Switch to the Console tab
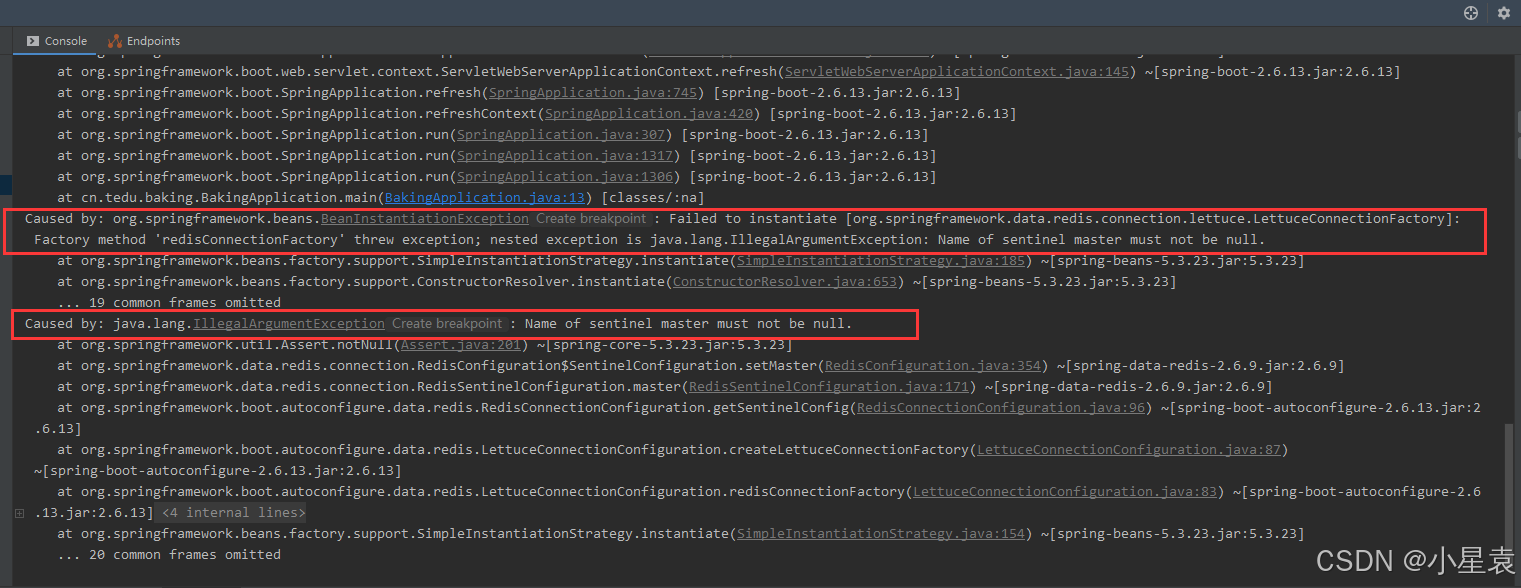Viewport: 1521px width, 588px height. pyautogui.click(x=57, y=41)
